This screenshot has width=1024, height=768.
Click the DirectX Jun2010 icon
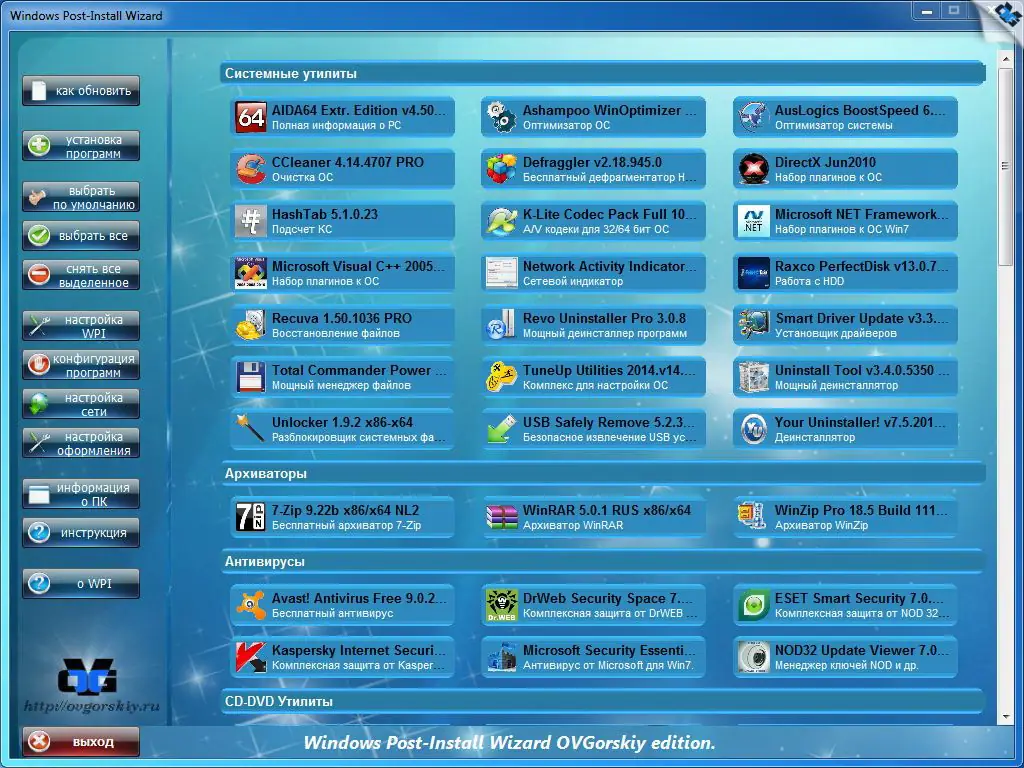tap(753, 169)
